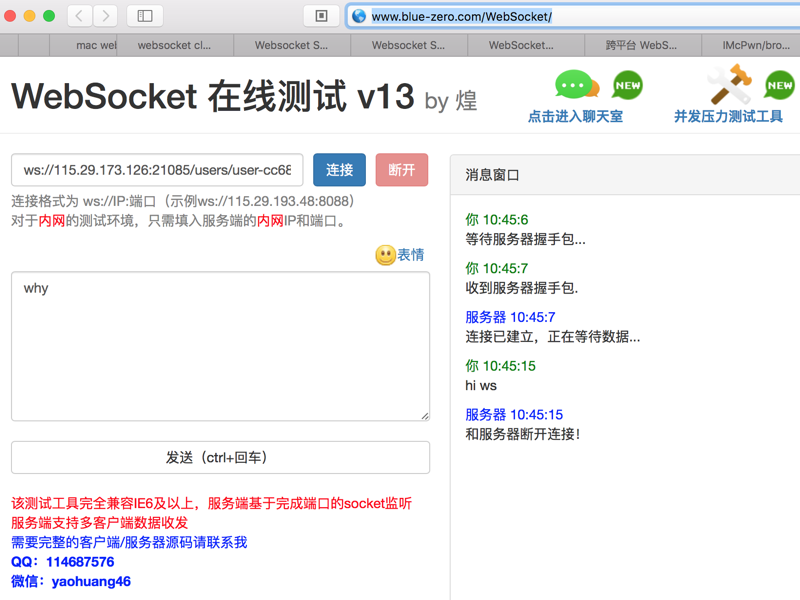Go back with Safari's back arrow
The height and width of the screenshot is (600, 800).
point(80,16)
